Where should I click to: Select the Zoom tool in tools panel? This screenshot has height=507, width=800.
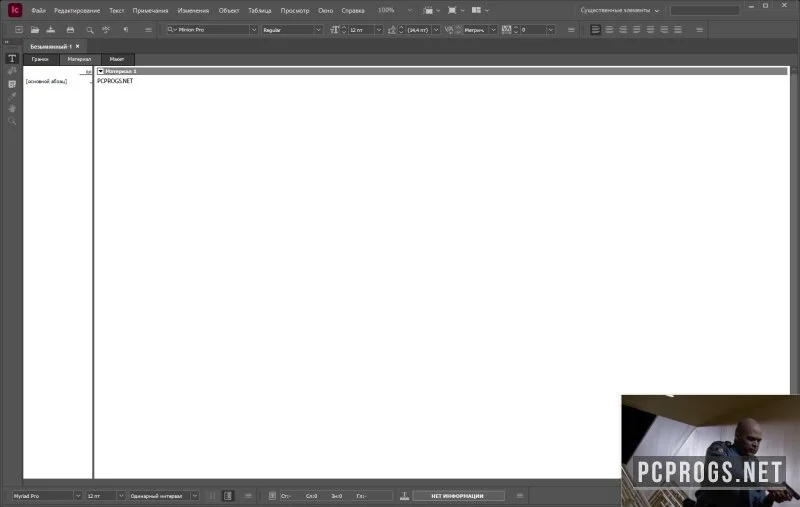coord(12,121)
